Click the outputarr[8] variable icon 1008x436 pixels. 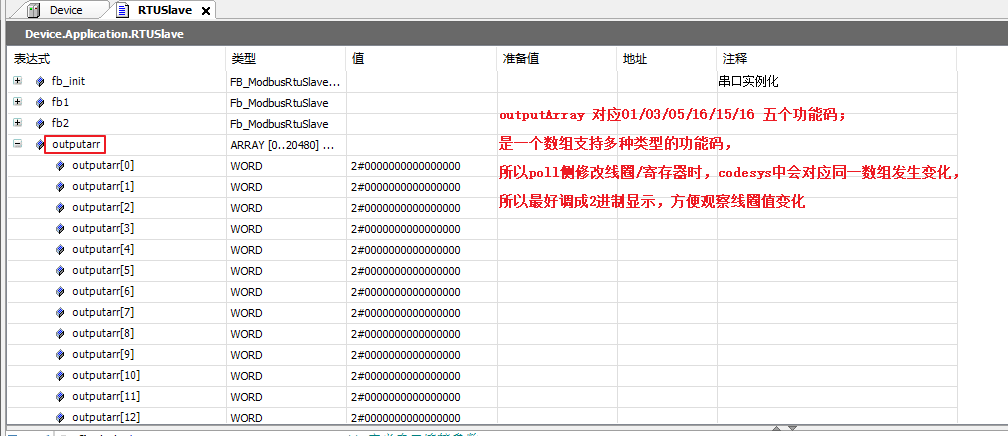(x=60, y=334)
